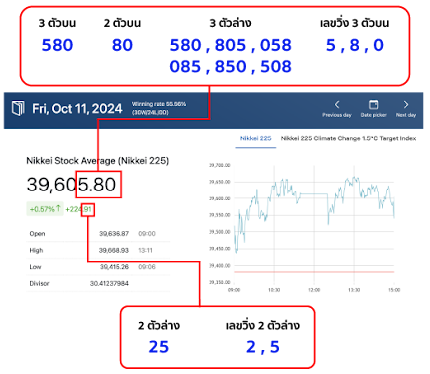Image resolution: width=430 pixels, height=374 pixels.
Task: Click the red baseline in the chart
Action: pyautogui.click(x=314, y=272)
